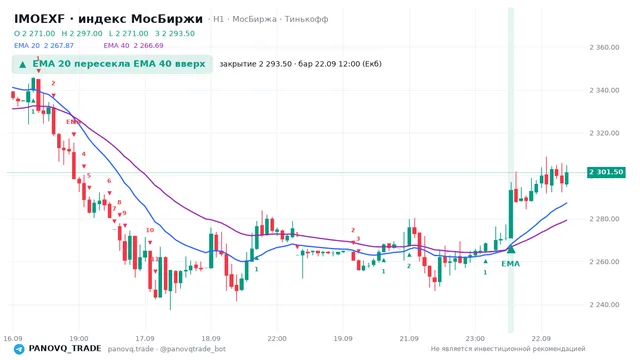Click the 22.09 date axis label
Screen dimensions: 640x360
point(541,338)
